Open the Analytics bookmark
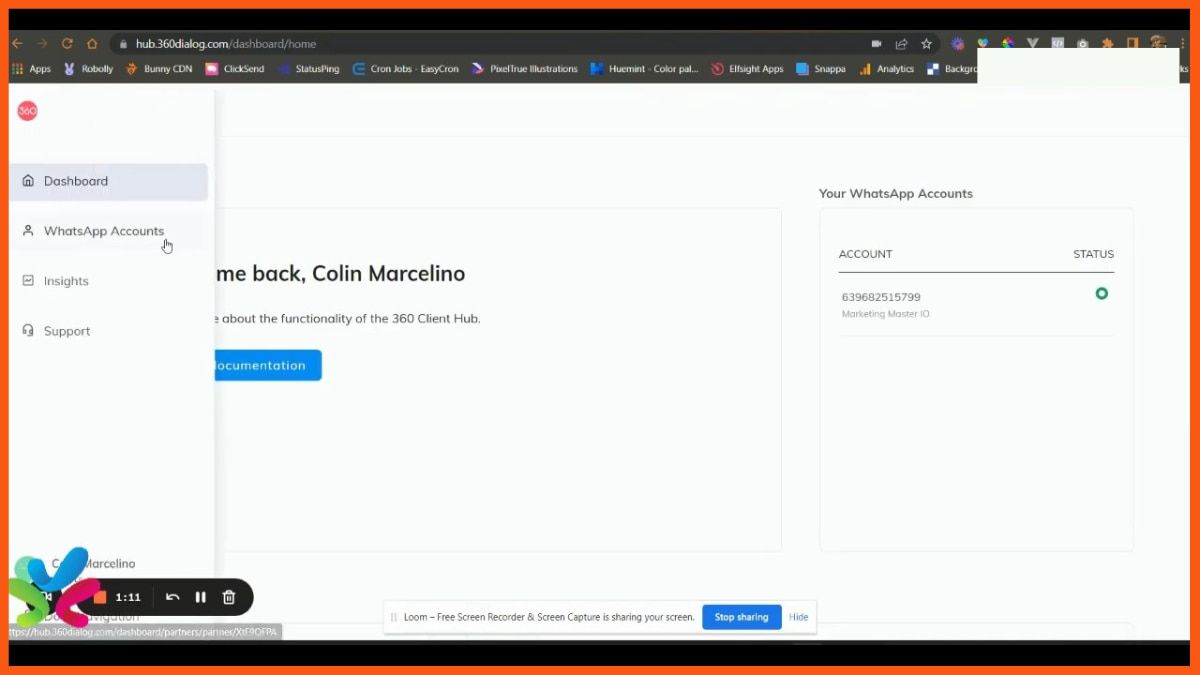Screen dimensions: 1200x675 886,68
